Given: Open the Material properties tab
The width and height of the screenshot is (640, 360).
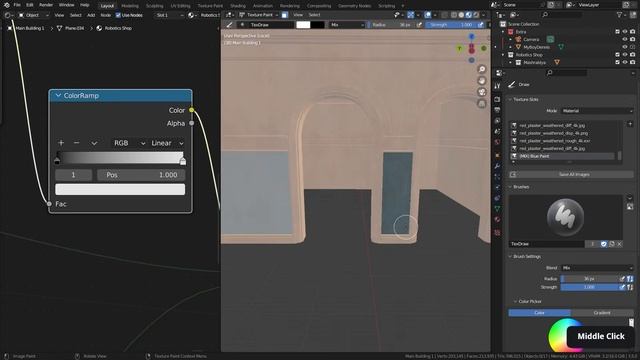Looking at the screenshot, I should tap(497, 220).
